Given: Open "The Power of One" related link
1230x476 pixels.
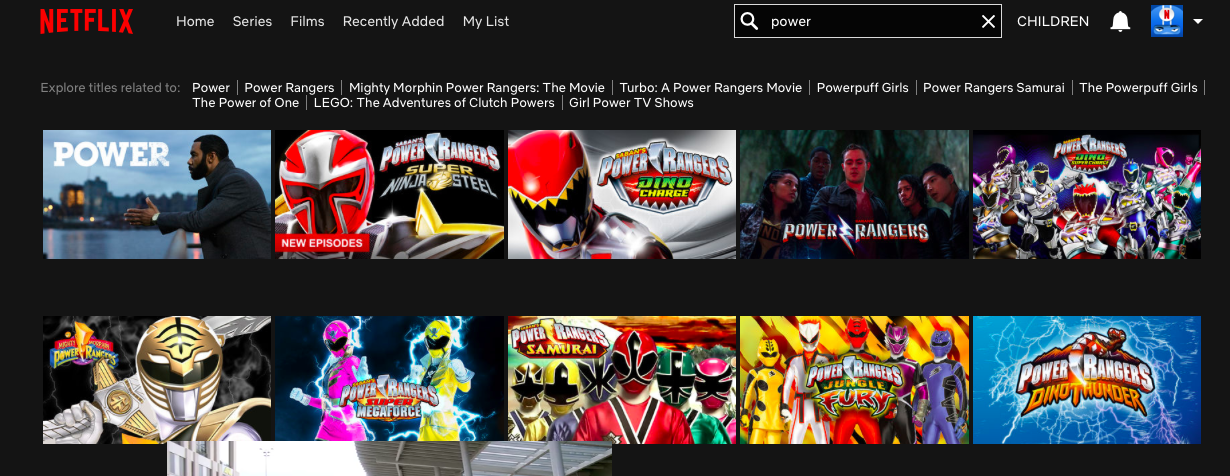Looking at the screenshot, I should [x=246, y=103].
